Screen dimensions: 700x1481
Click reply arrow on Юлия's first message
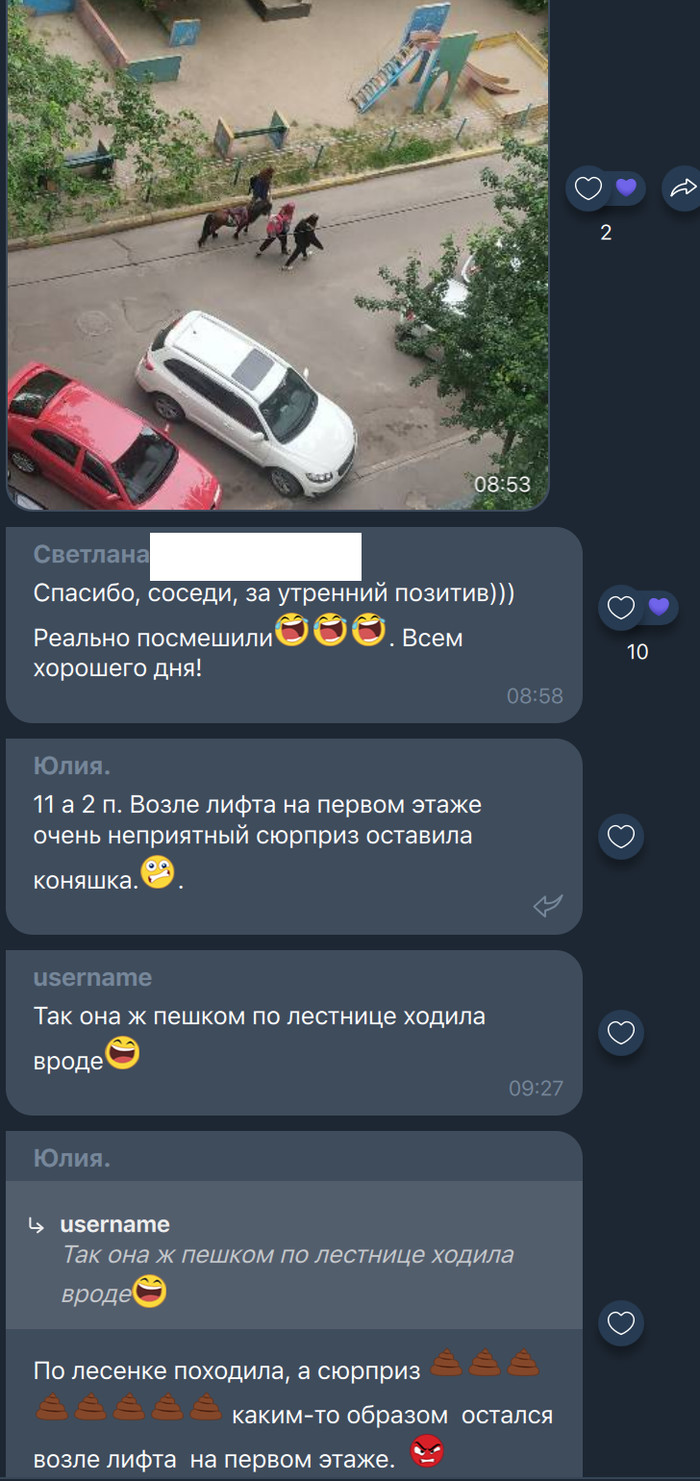(548, 906)
